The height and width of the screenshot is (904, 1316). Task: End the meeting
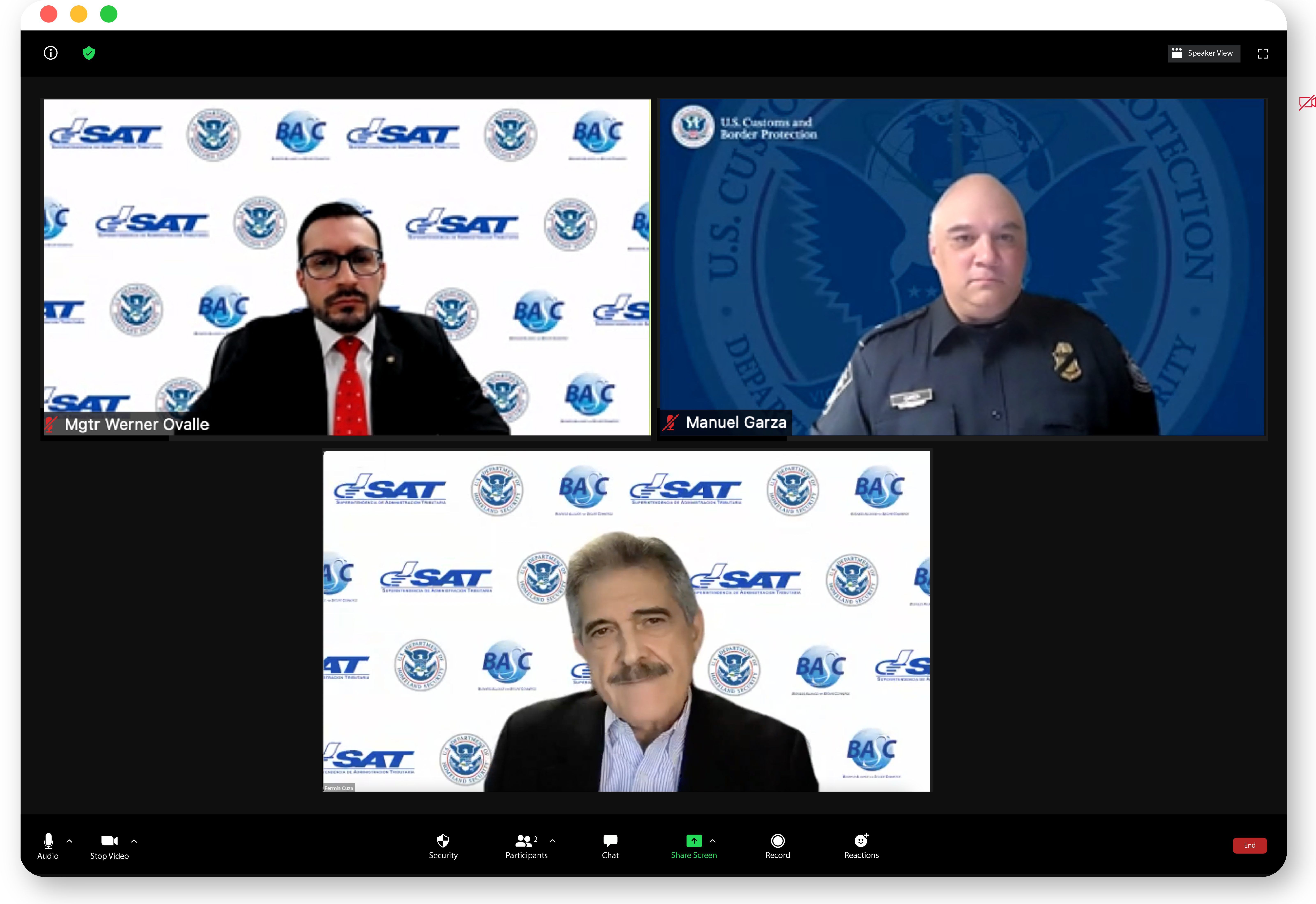pos(1250,845)
